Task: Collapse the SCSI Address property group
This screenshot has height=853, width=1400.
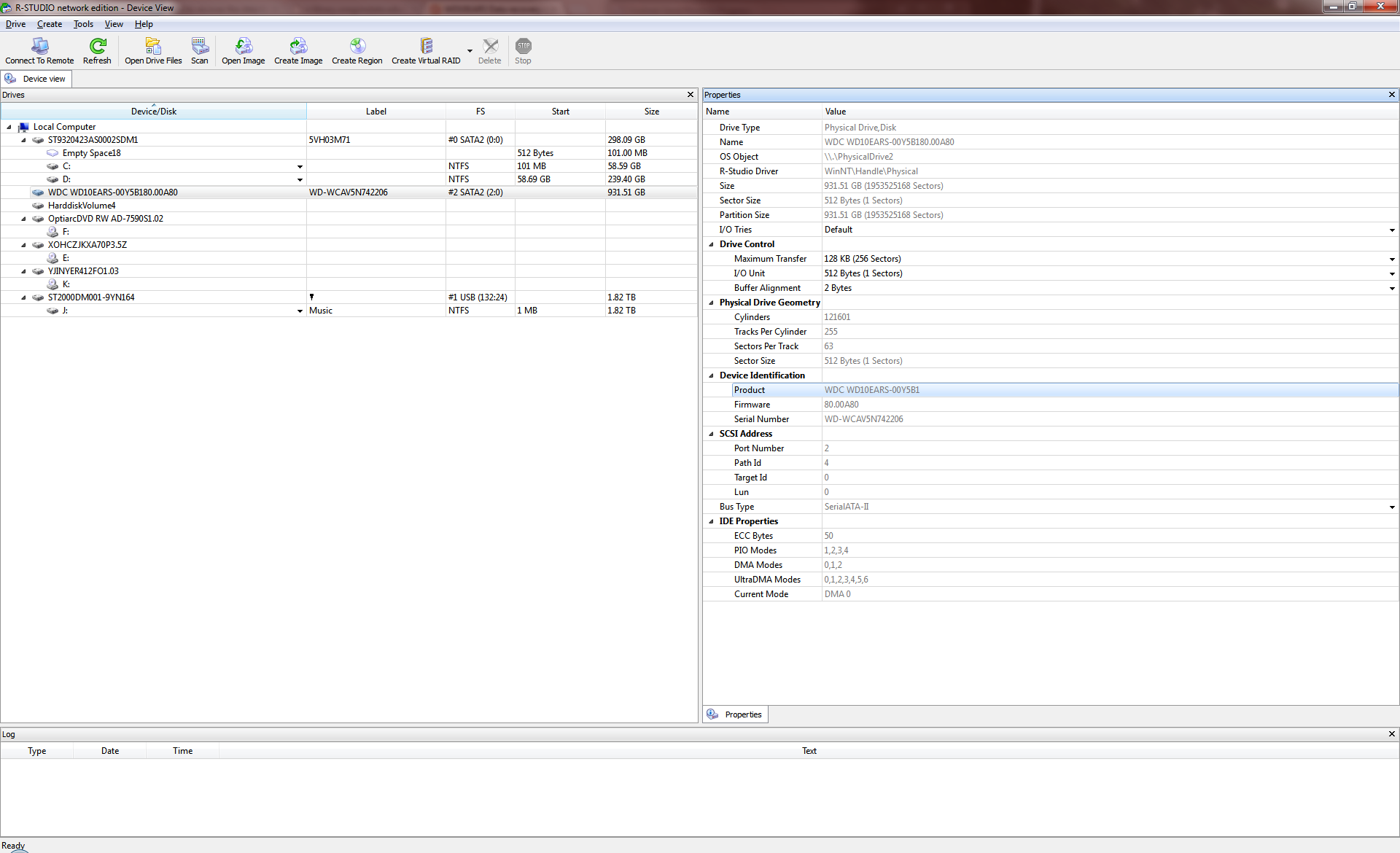Action: (x=712, y=434)
